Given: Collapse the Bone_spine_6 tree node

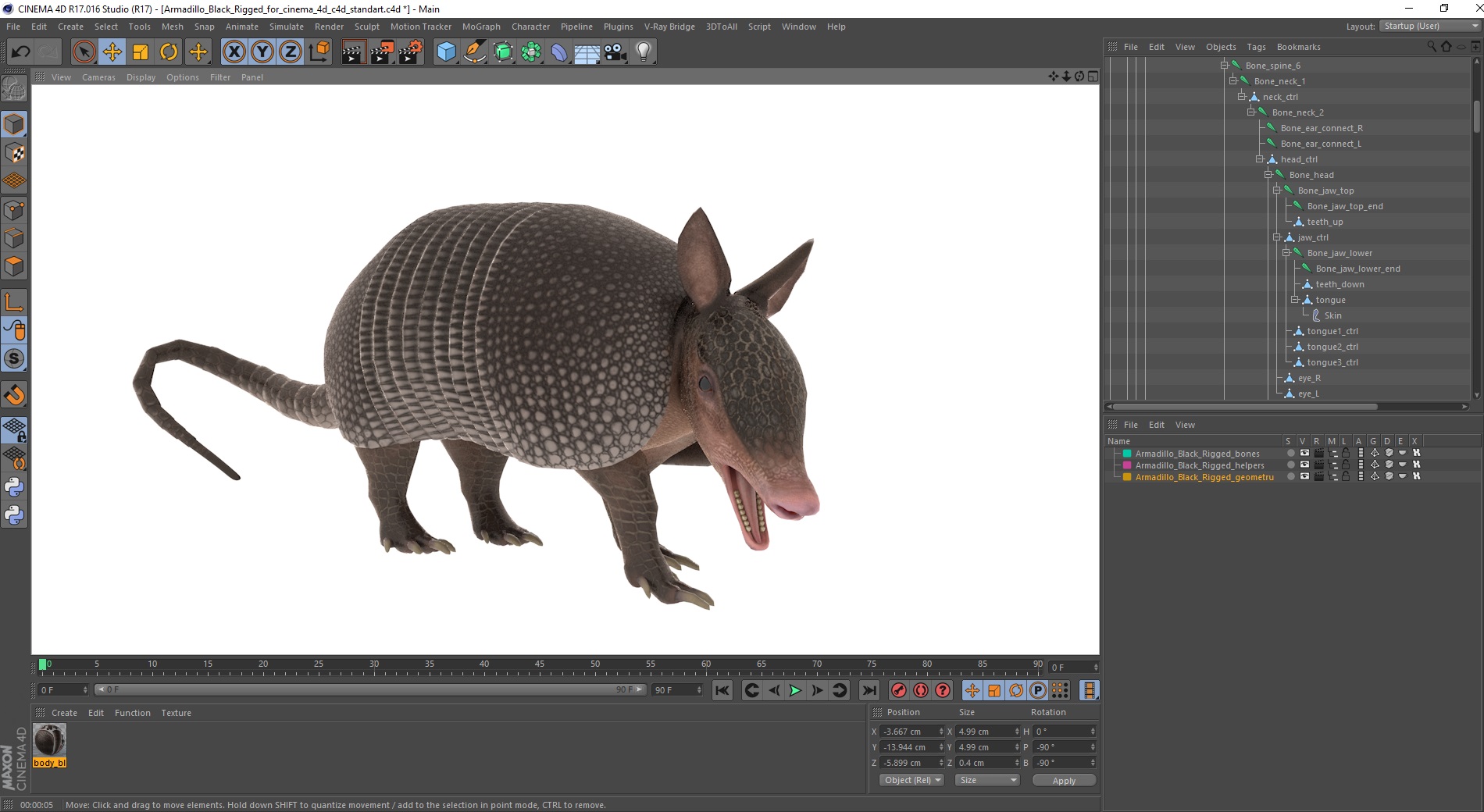Looking at the screenshot, I should pyautogui.click(x=1224, y=66).
